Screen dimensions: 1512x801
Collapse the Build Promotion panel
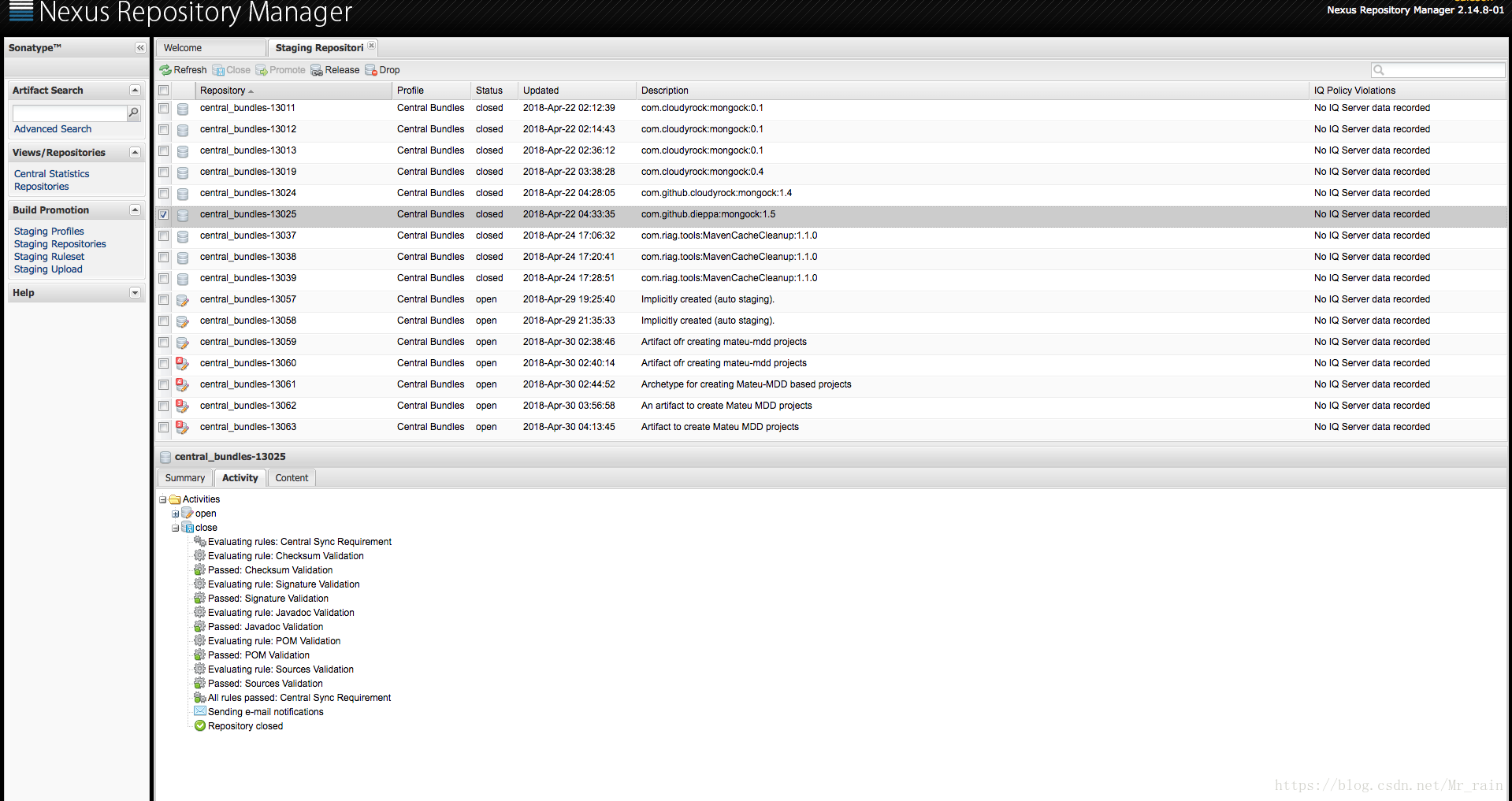[x=135, y=210]
